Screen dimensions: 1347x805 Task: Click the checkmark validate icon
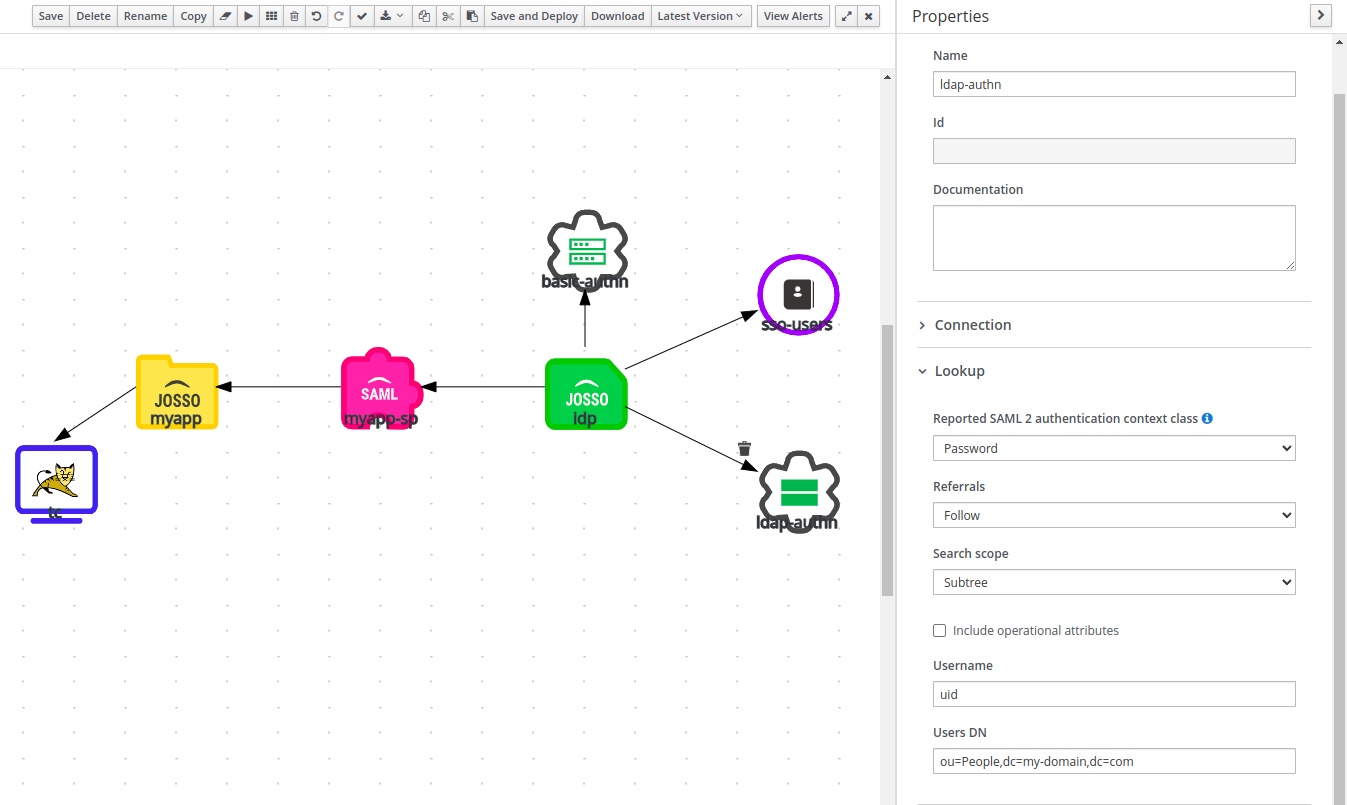pyautogui.click(x=362, y=16)
